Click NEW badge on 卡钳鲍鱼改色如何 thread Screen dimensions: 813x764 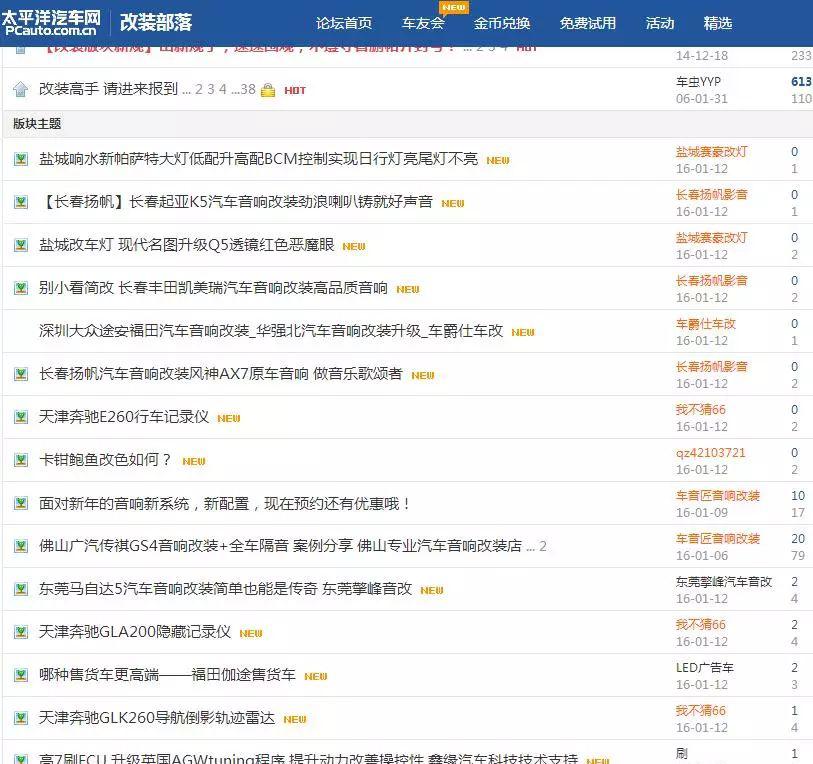tap(194, 462)
